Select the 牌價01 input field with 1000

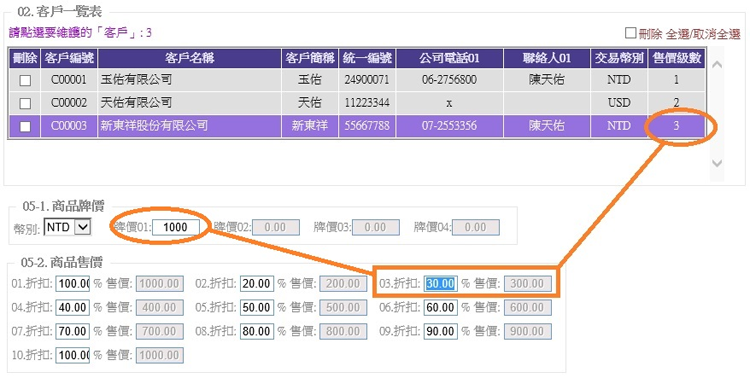click(176, 227)
